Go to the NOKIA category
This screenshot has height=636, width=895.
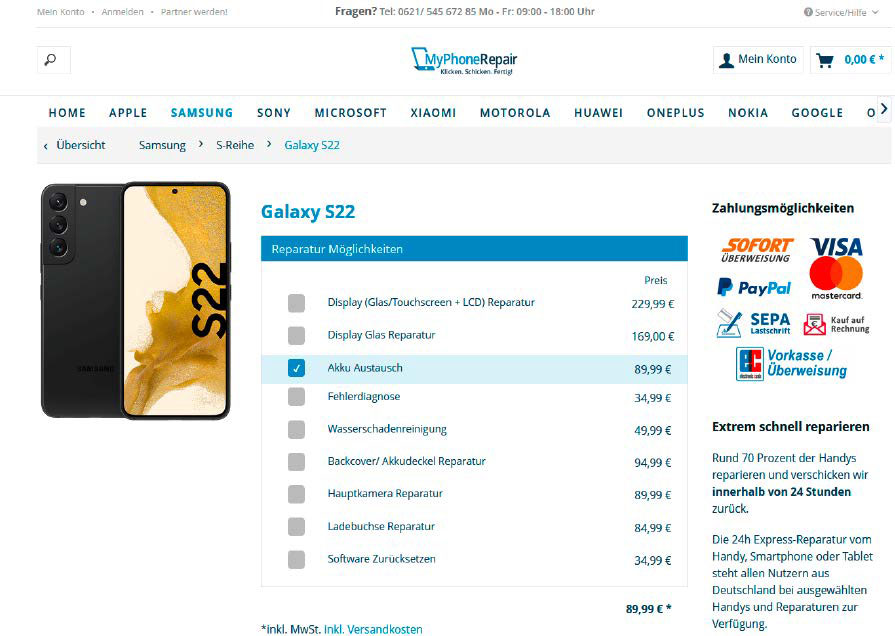click(x=748, y=113)
